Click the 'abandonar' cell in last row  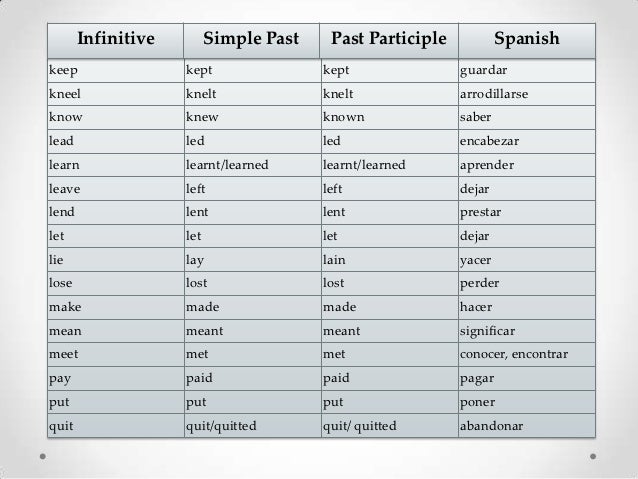527,426
